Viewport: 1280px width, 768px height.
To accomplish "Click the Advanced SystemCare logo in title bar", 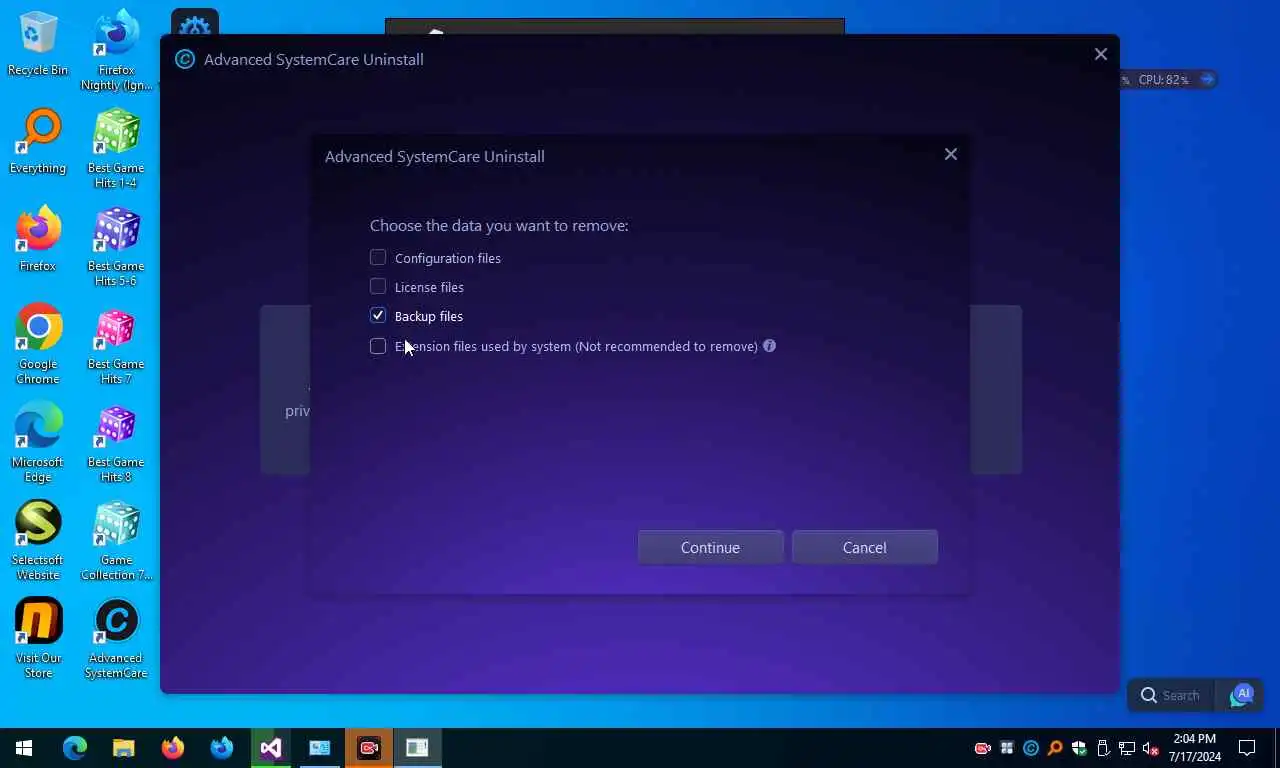I will point(184,59).
